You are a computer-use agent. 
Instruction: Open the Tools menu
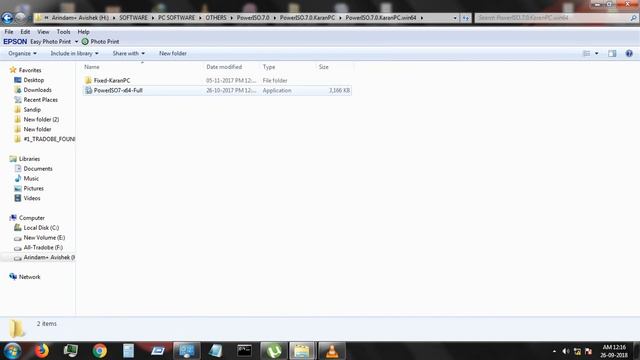pyautogui.click(x=63, y=32)
